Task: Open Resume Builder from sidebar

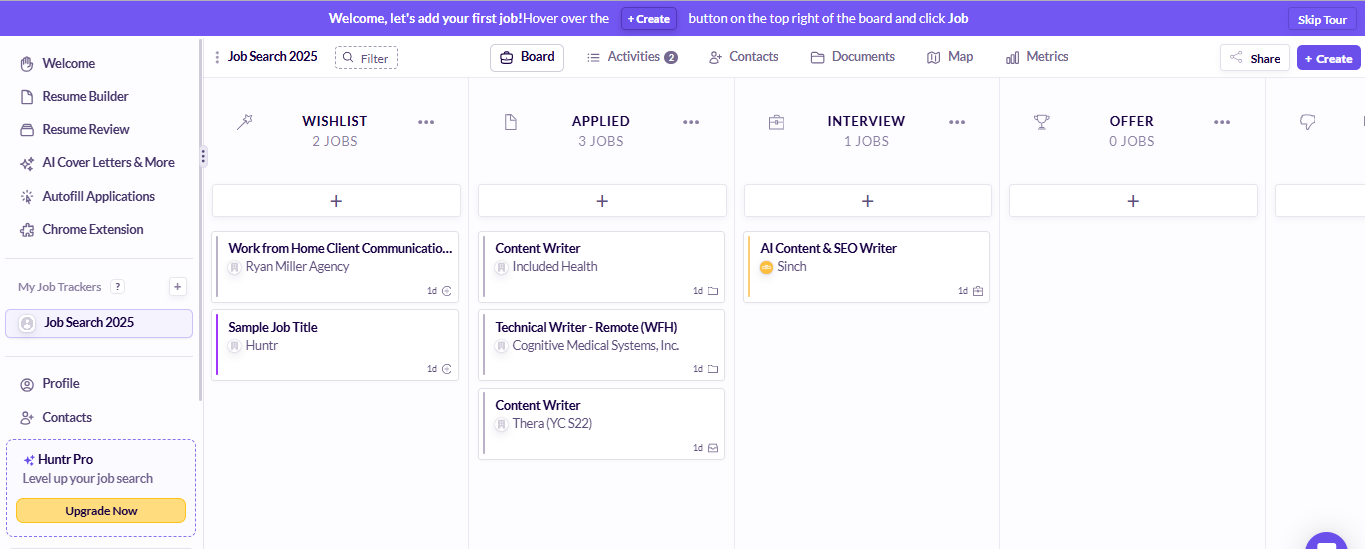Action: (85, 96)
